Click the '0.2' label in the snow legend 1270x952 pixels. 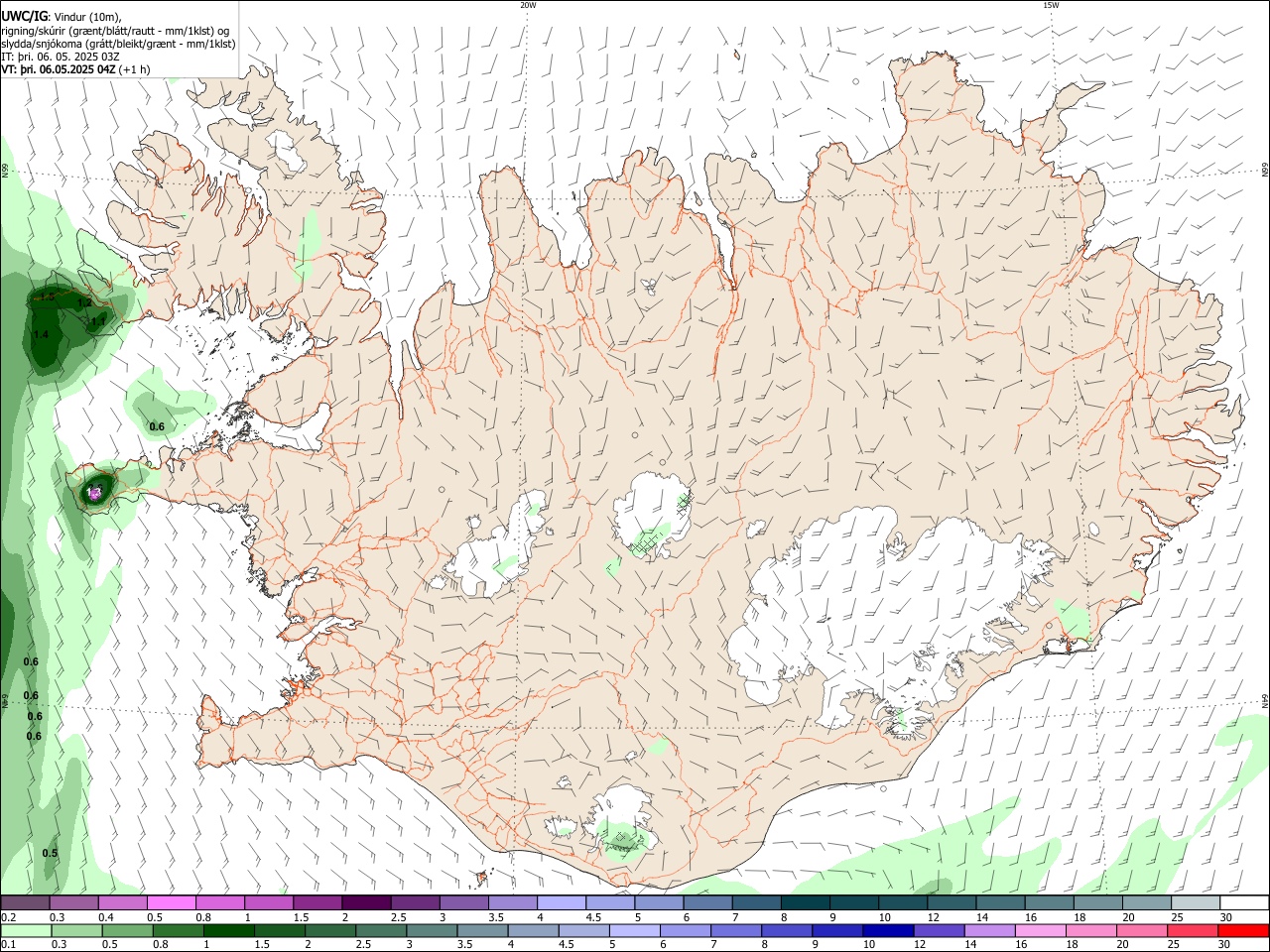tap(8, 917)
